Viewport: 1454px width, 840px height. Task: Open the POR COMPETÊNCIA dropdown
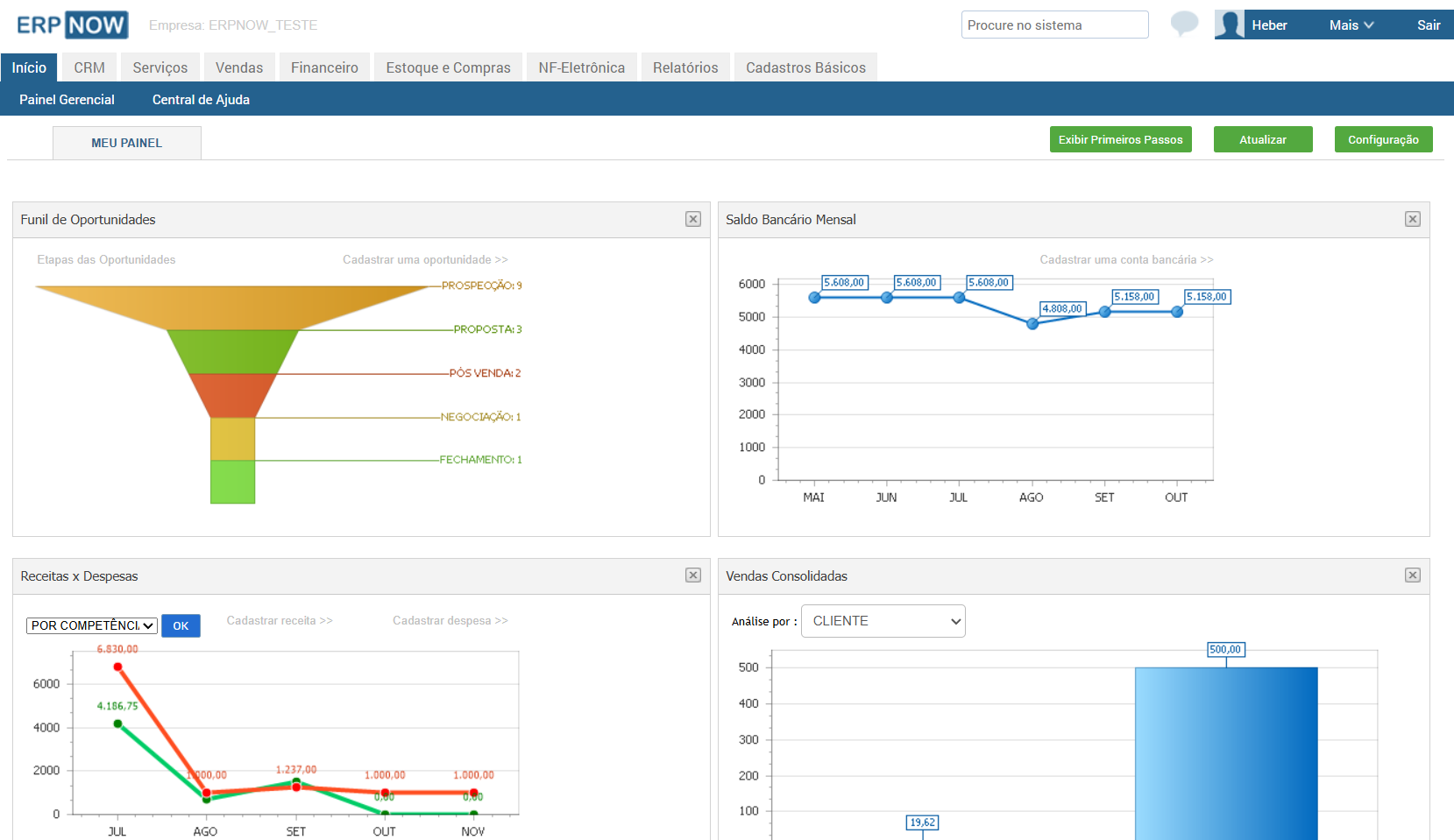coord(92,625)
